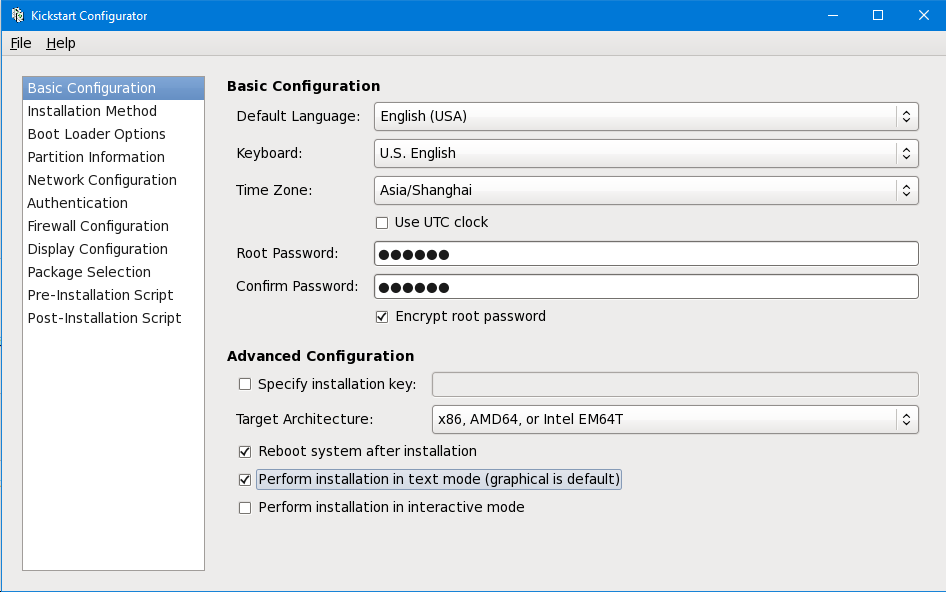Open the Keyboard layout dropdown
The image size is (946, 592).
point(646,153)
